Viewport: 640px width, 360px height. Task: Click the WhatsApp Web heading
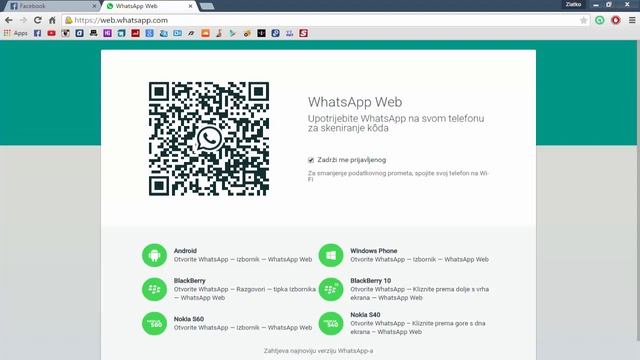(x=355, y=102)
